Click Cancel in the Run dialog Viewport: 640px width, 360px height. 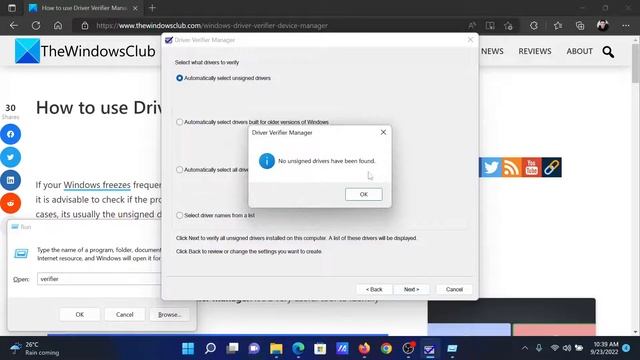coord(124,314)
